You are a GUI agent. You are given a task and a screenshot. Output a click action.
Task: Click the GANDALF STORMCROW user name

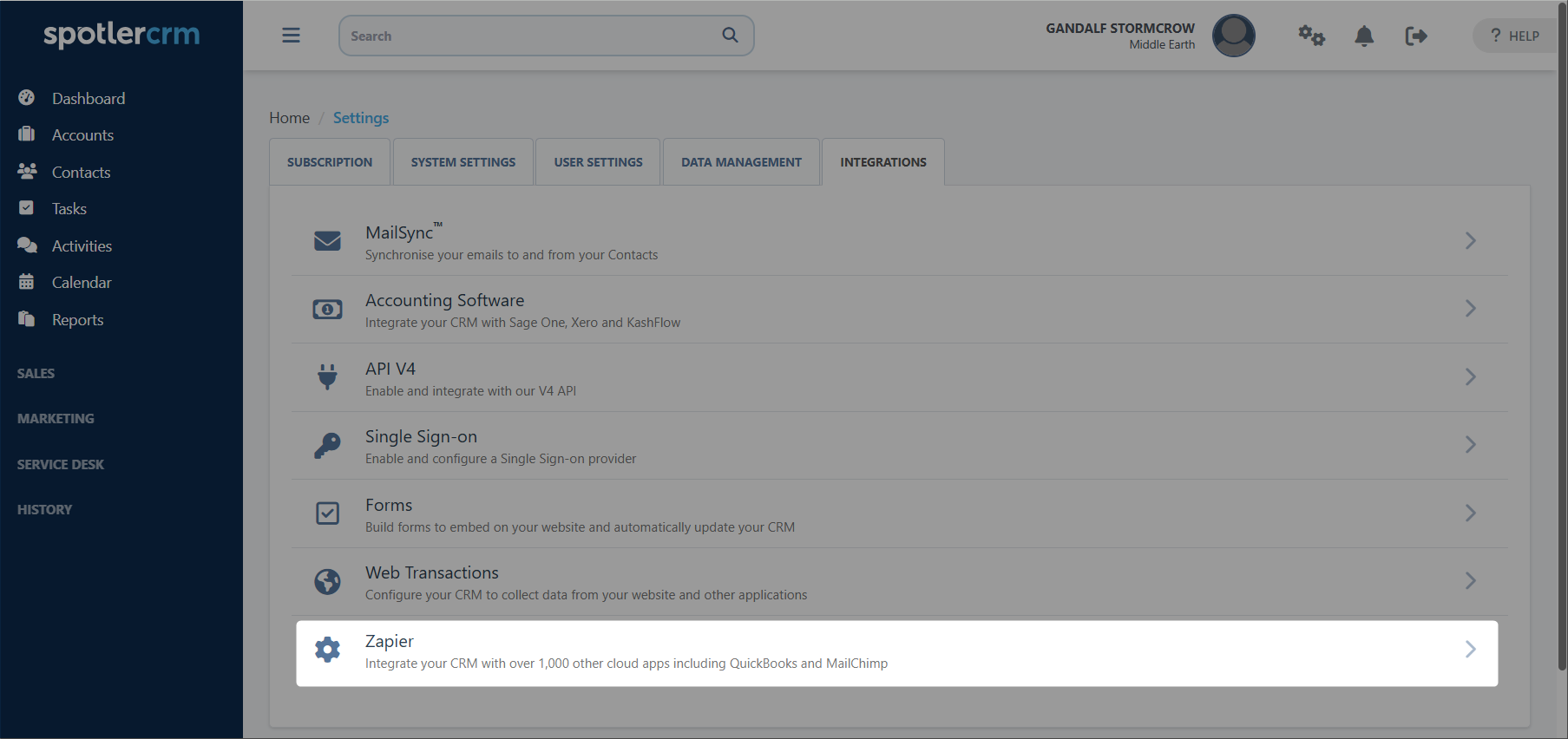coord(1119,28)
